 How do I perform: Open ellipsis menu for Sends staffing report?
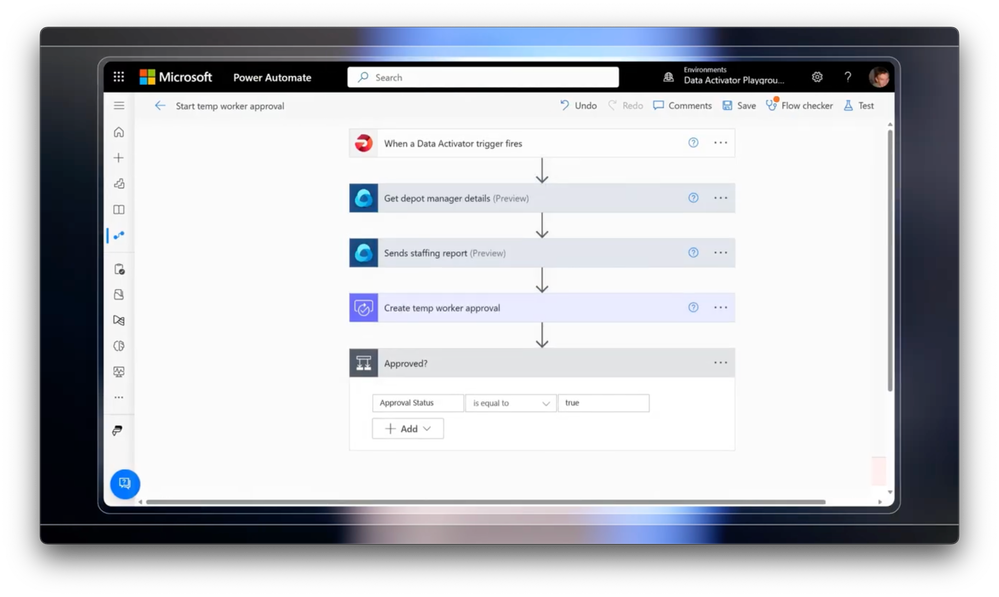click(x=721, y=252)
